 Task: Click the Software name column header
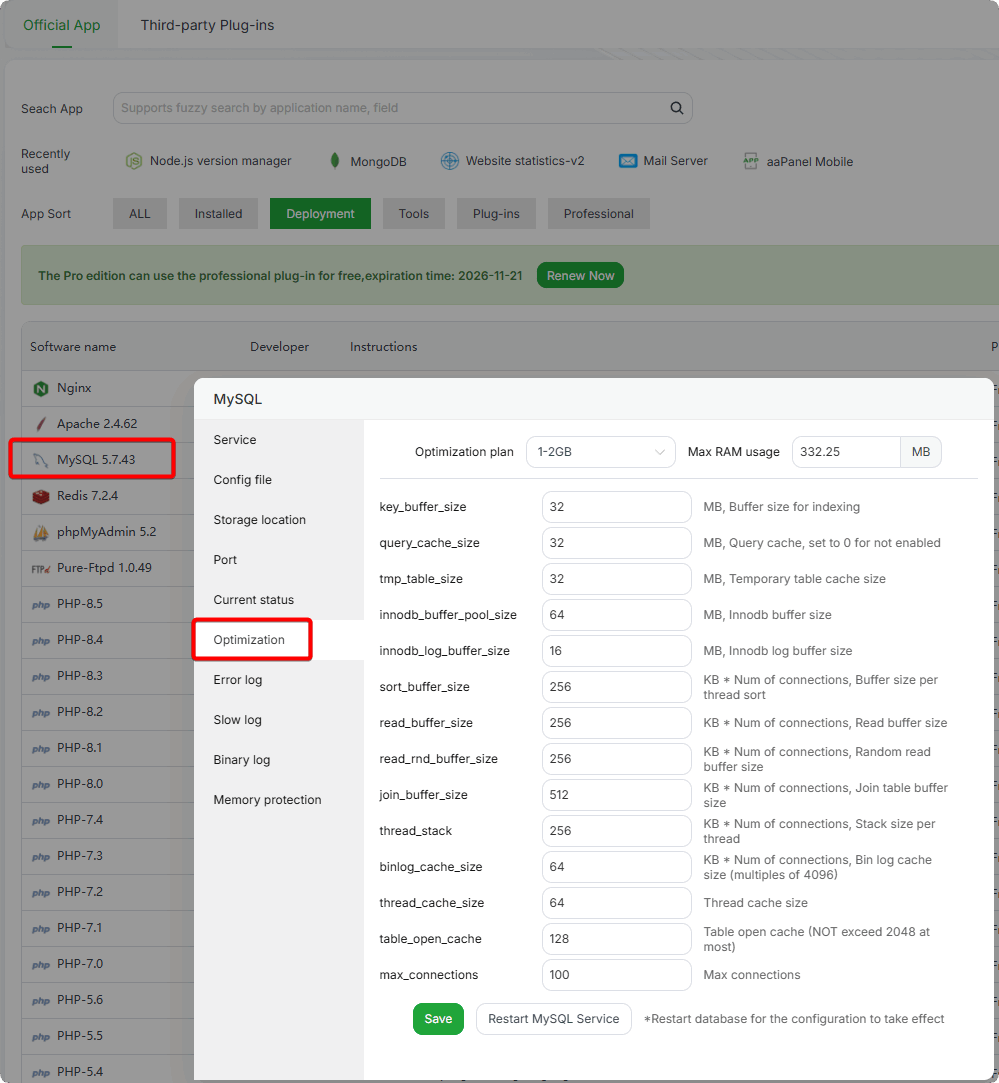click(73, 347)
